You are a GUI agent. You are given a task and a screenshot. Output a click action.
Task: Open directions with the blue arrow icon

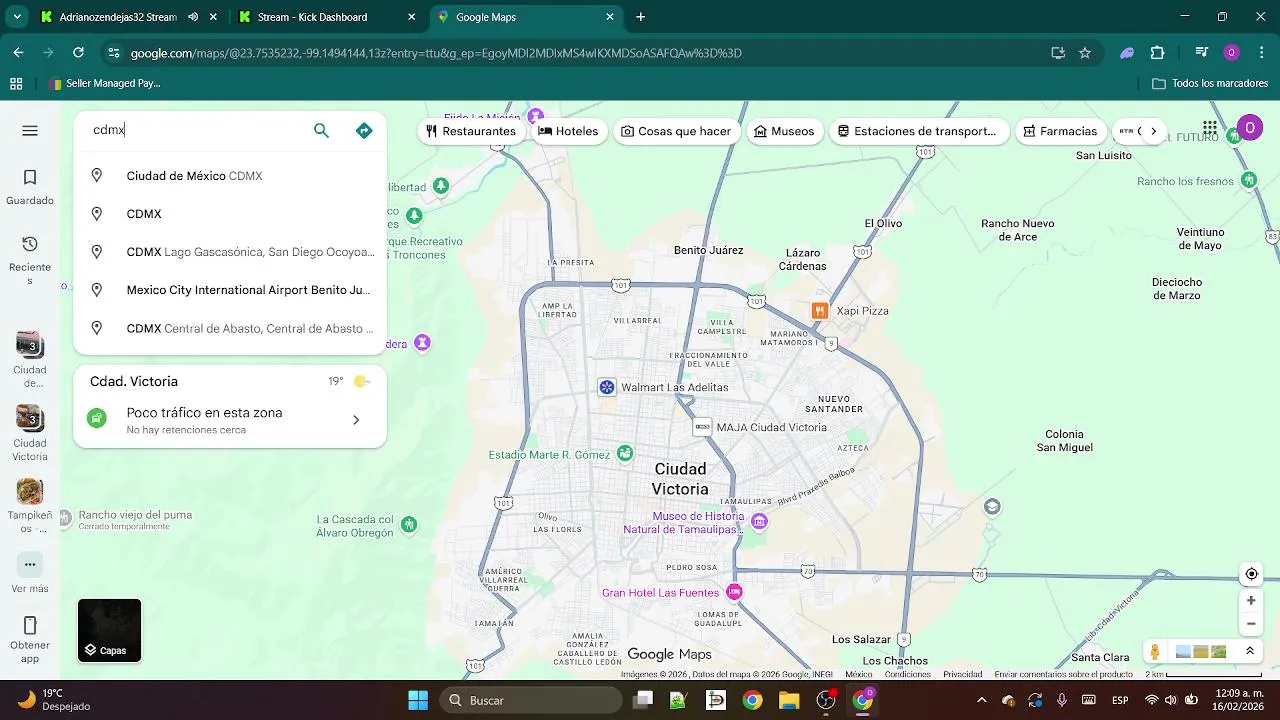coord(364,131)
